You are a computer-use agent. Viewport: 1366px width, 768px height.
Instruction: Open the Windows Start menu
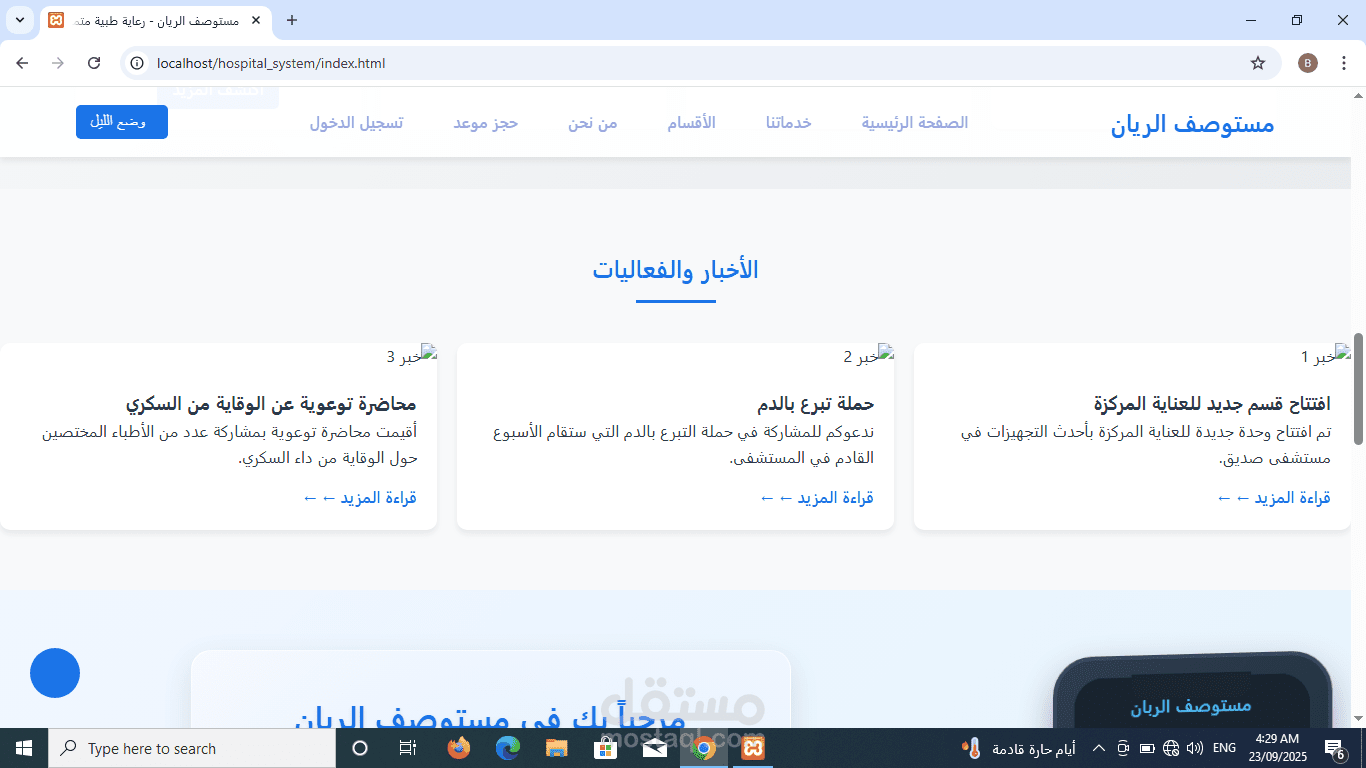pos(24,748)
